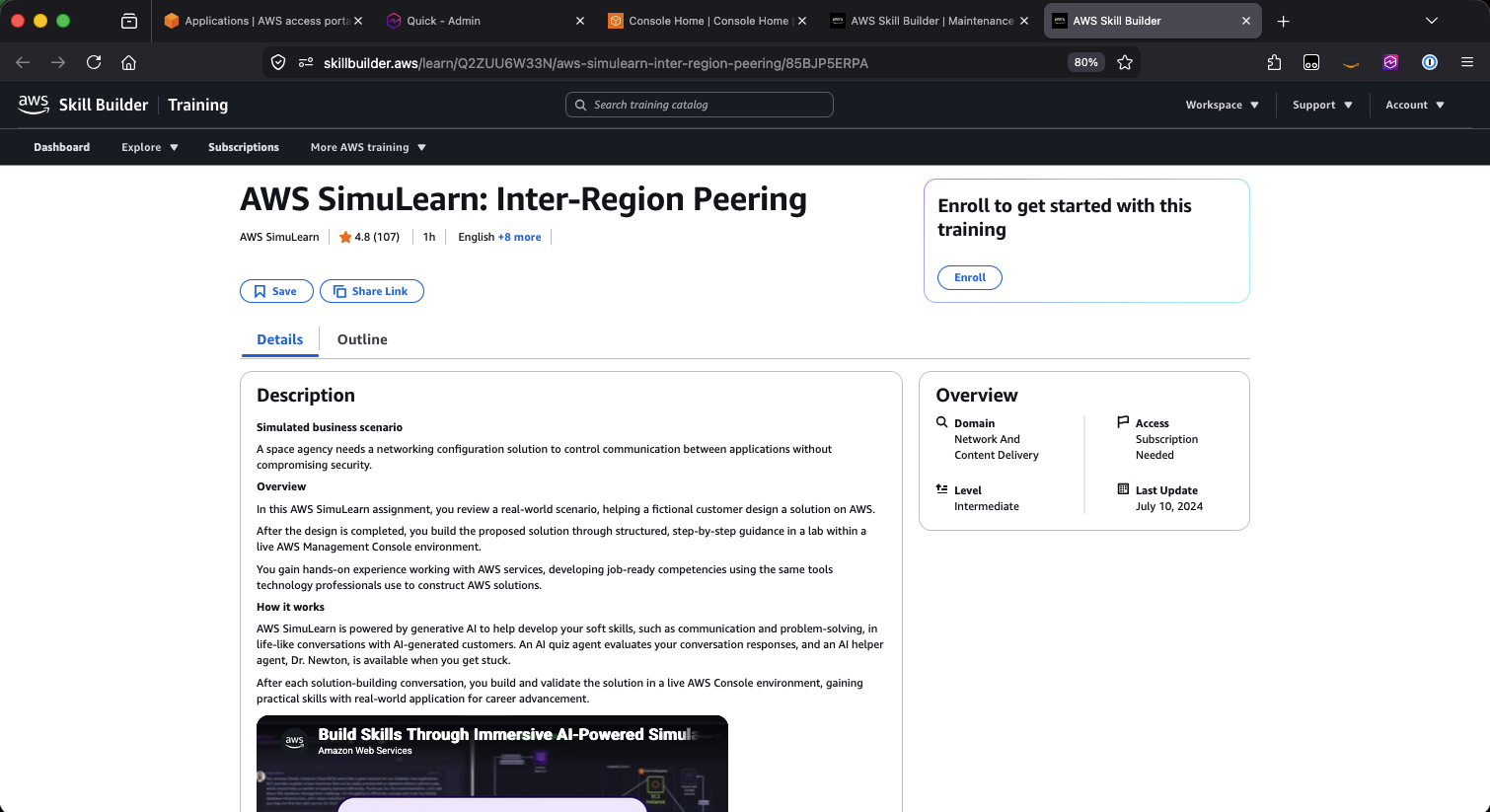The height and width of the screenshot is (812, 1490).
Task: Click the purple extension icon in toolbar
Action: 1390,62
